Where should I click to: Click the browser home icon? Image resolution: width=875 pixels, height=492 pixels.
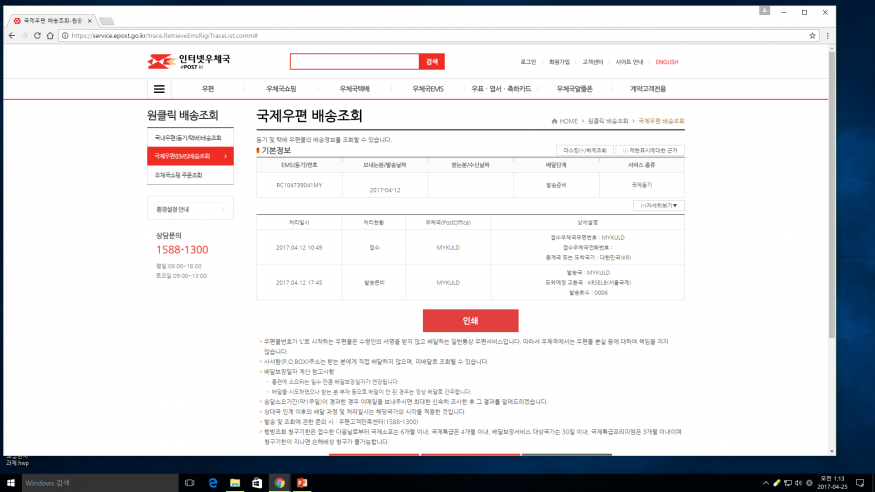50,35
